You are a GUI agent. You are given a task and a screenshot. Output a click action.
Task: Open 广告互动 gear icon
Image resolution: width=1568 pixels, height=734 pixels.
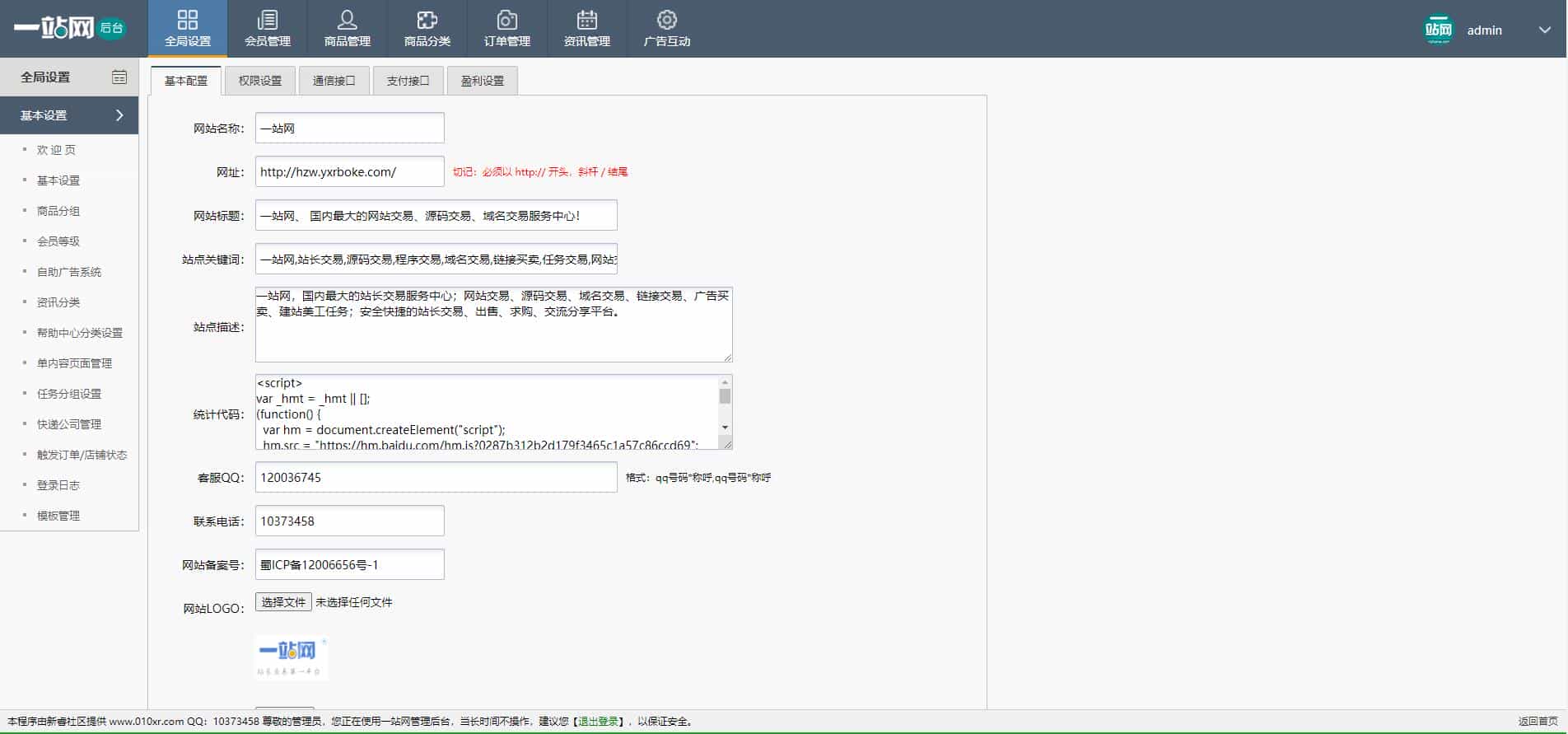point(667,20)
